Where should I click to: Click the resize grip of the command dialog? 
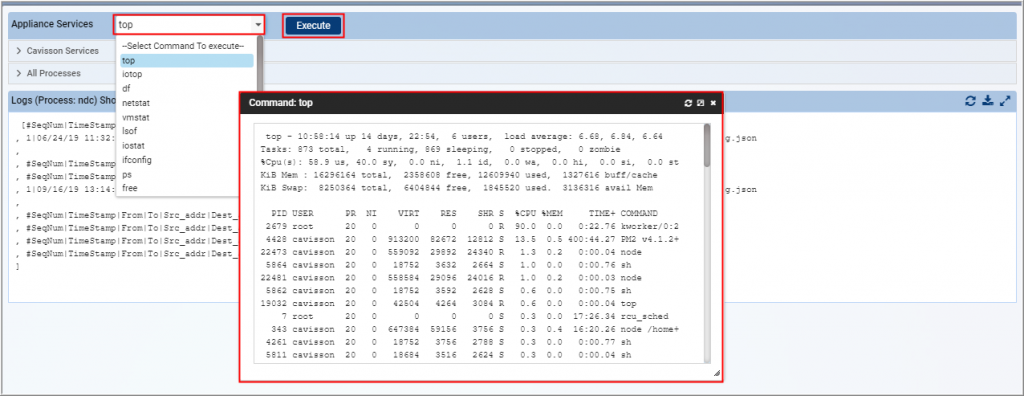click(716, 373)
